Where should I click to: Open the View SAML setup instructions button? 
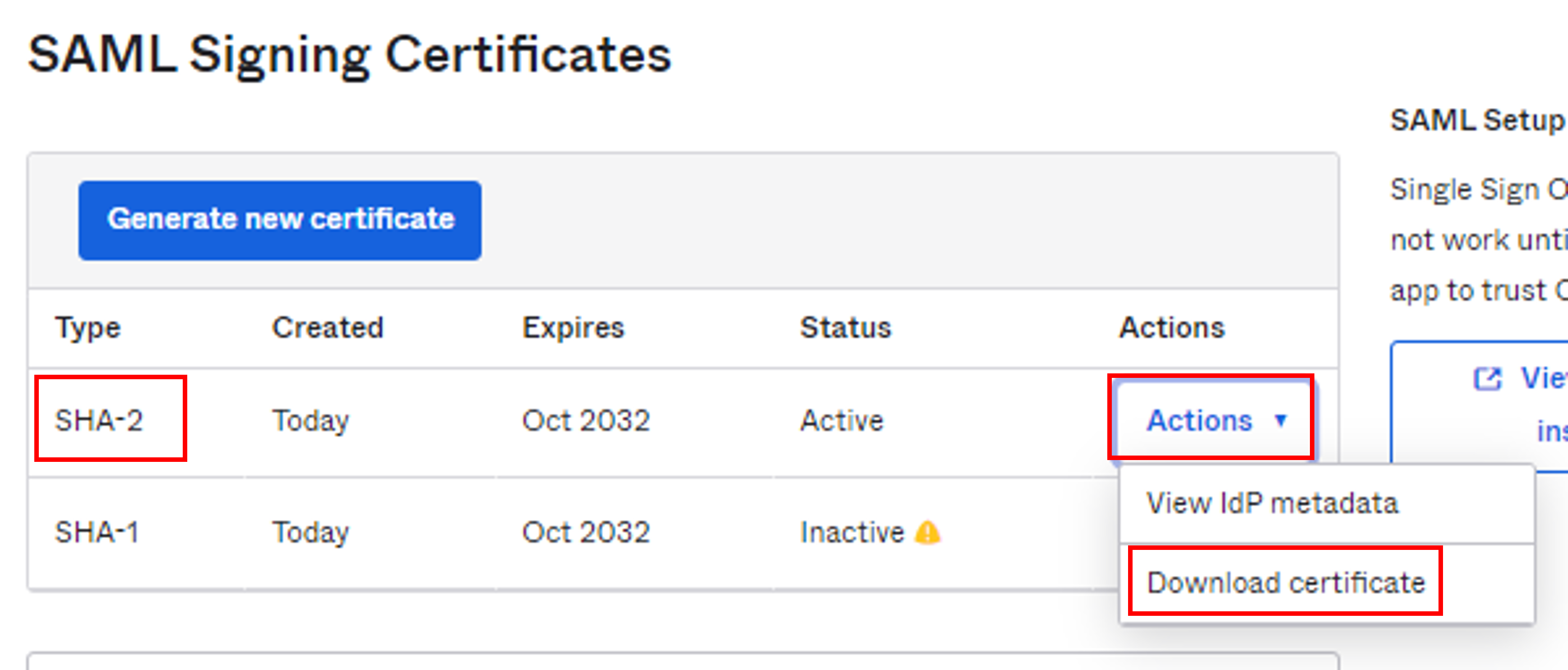click(1480, 405)
